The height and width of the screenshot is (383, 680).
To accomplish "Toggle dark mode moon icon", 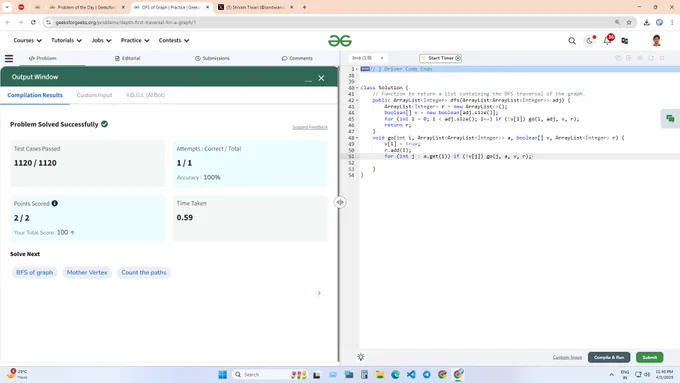I will coord(589,41).
